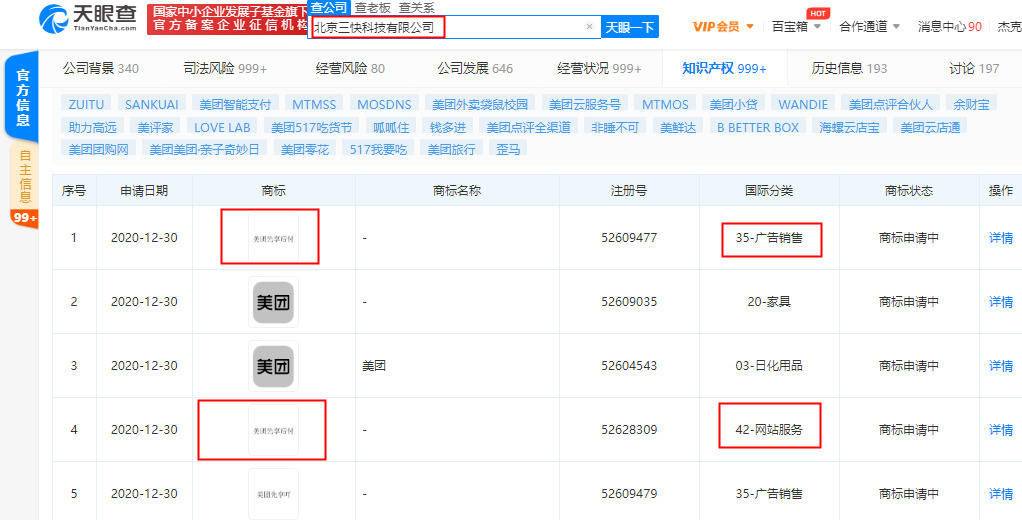Select the MOSDNS trademark tag
Screen dimensions: 1022x520
pyautogui.click(x=384, y=104)
